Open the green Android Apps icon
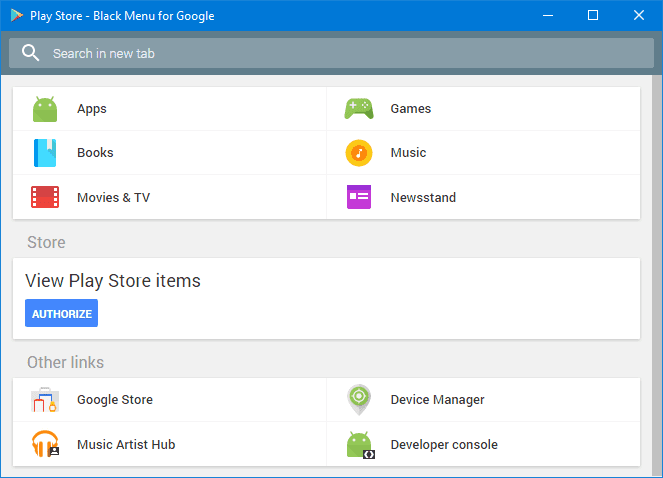Viewport: 663px width, 478px height. tap(45, 109)
